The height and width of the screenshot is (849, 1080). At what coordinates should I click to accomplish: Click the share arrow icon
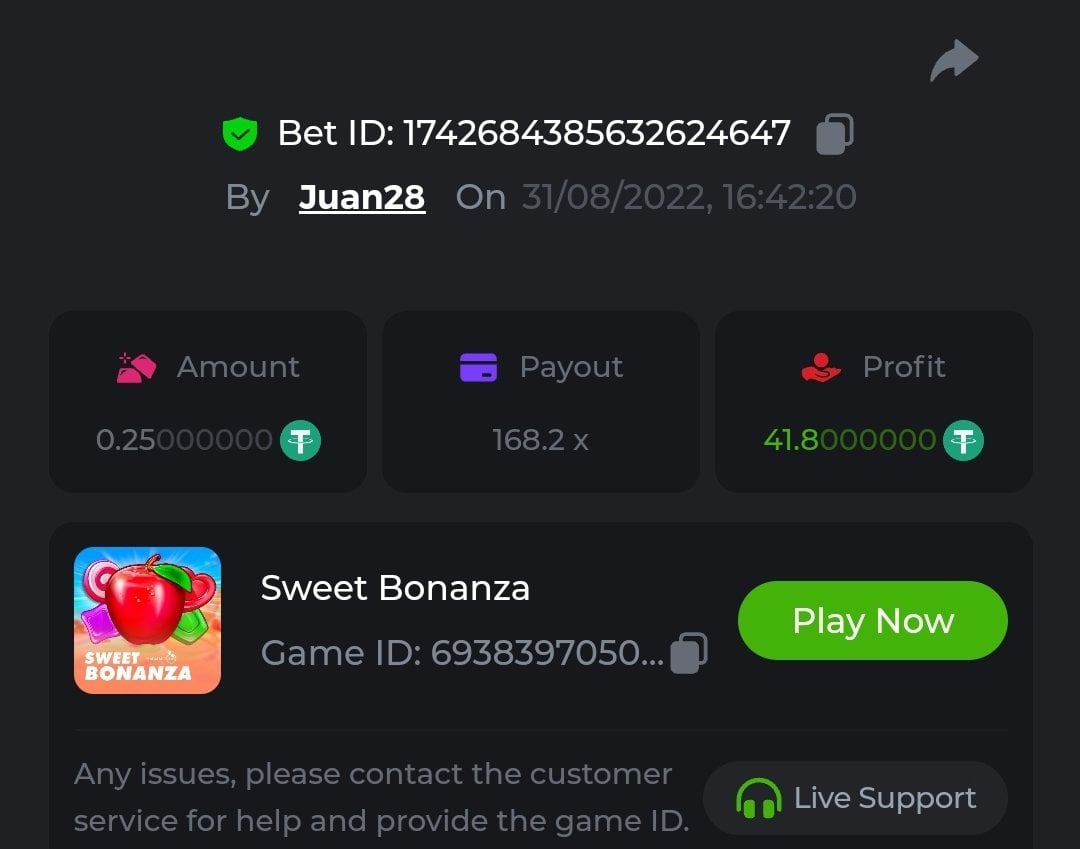tap(954, 61)
